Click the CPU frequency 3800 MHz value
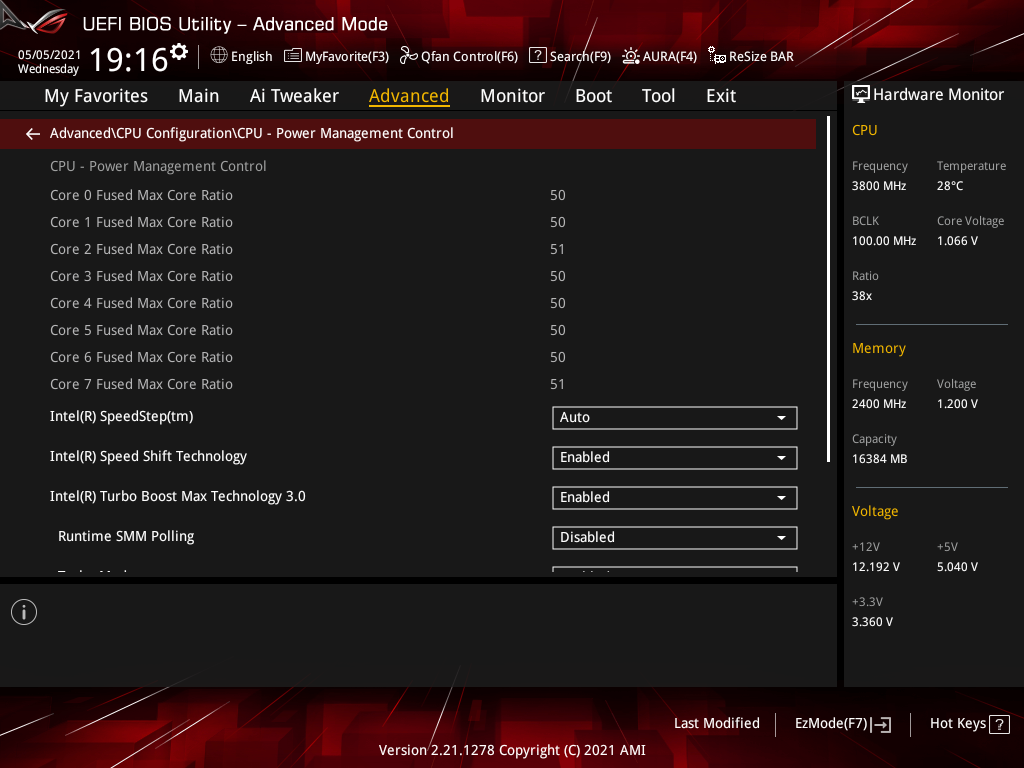This screenshot has height=768, width=1024. [878, 186]
